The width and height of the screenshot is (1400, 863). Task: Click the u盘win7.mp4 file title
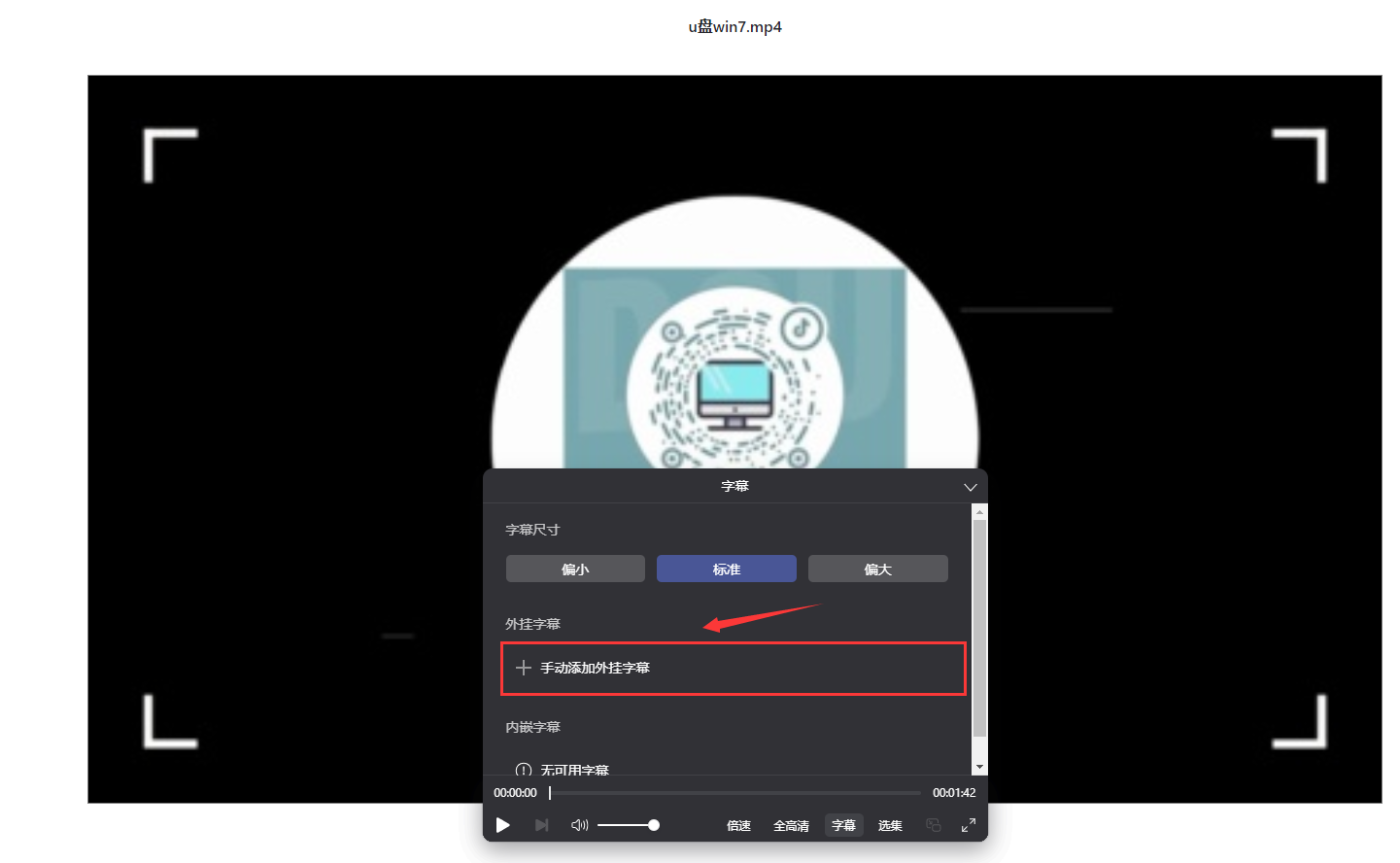click(x=735, y=27)
